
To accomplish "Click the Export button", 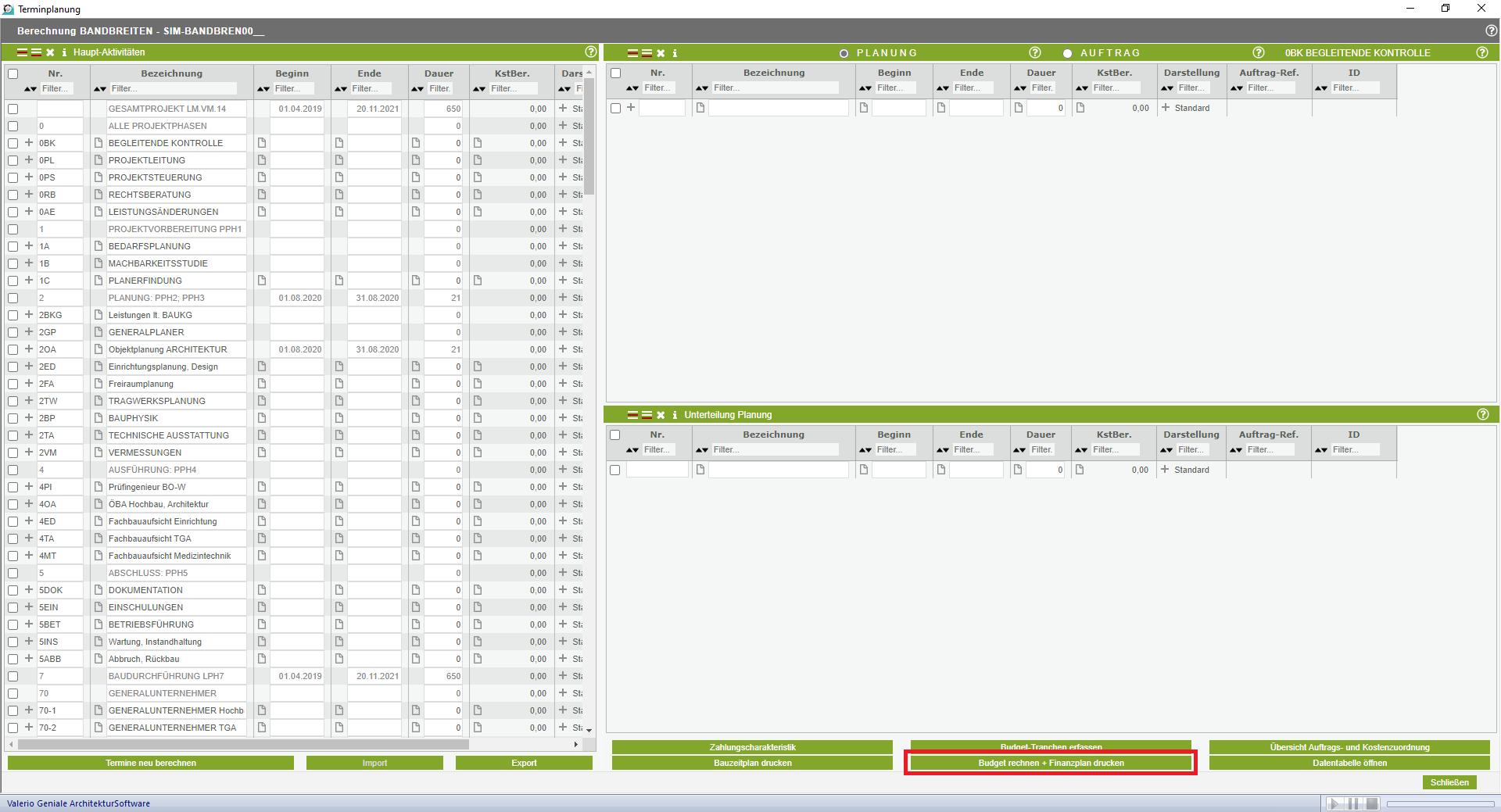I will point(524,763).
